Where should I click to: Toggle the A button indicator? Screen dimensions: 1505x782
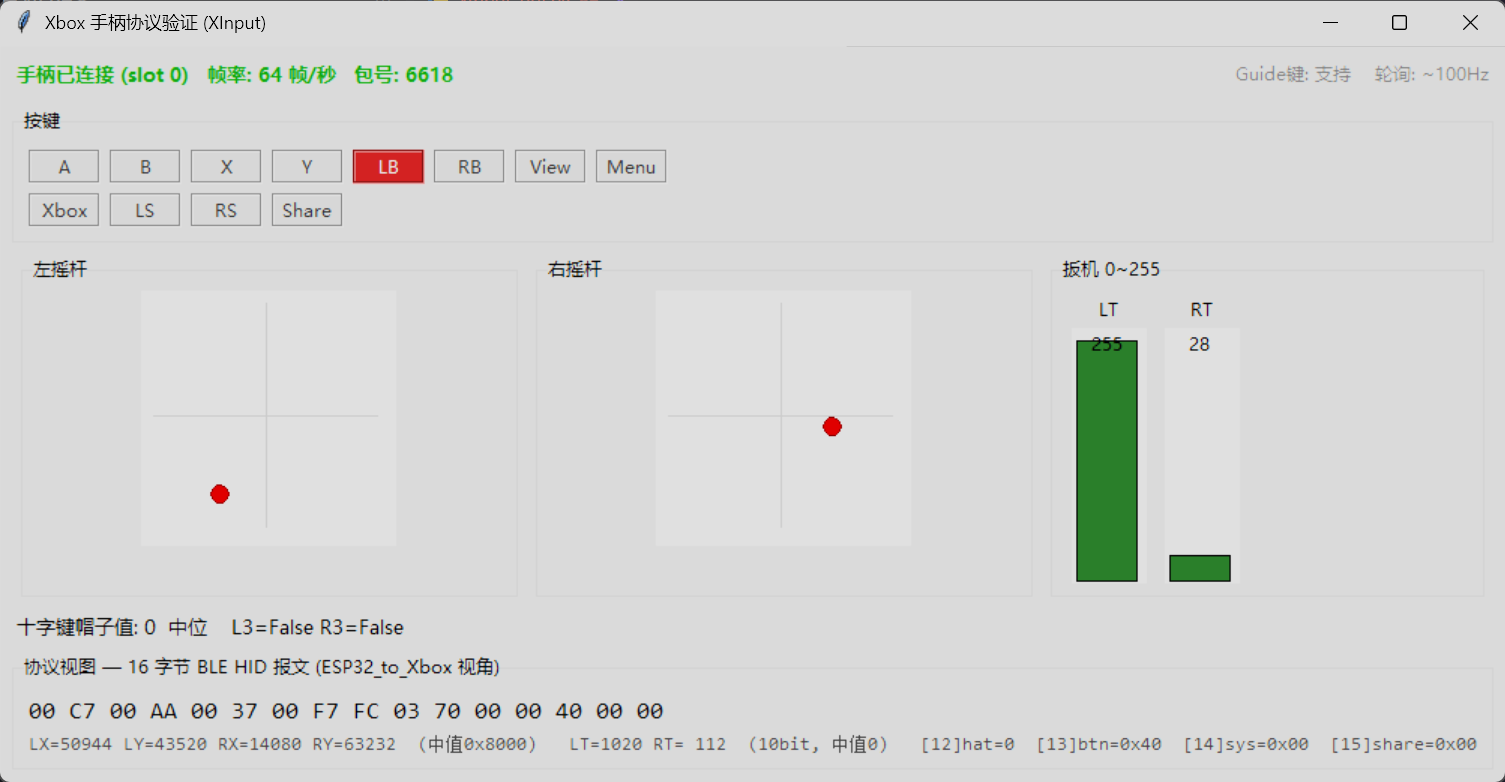(x=64, y=167)
